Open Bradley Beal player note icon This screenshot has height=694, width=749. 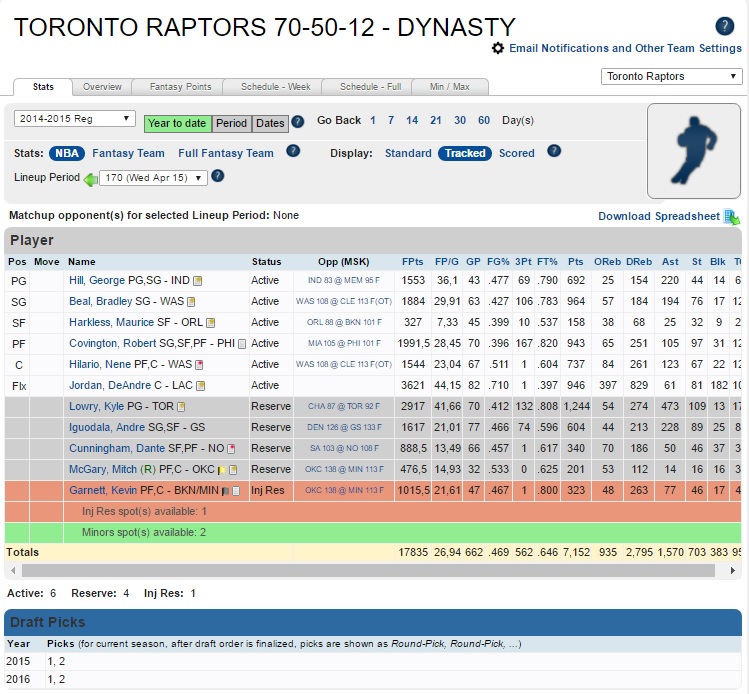[x=191, y=302]
